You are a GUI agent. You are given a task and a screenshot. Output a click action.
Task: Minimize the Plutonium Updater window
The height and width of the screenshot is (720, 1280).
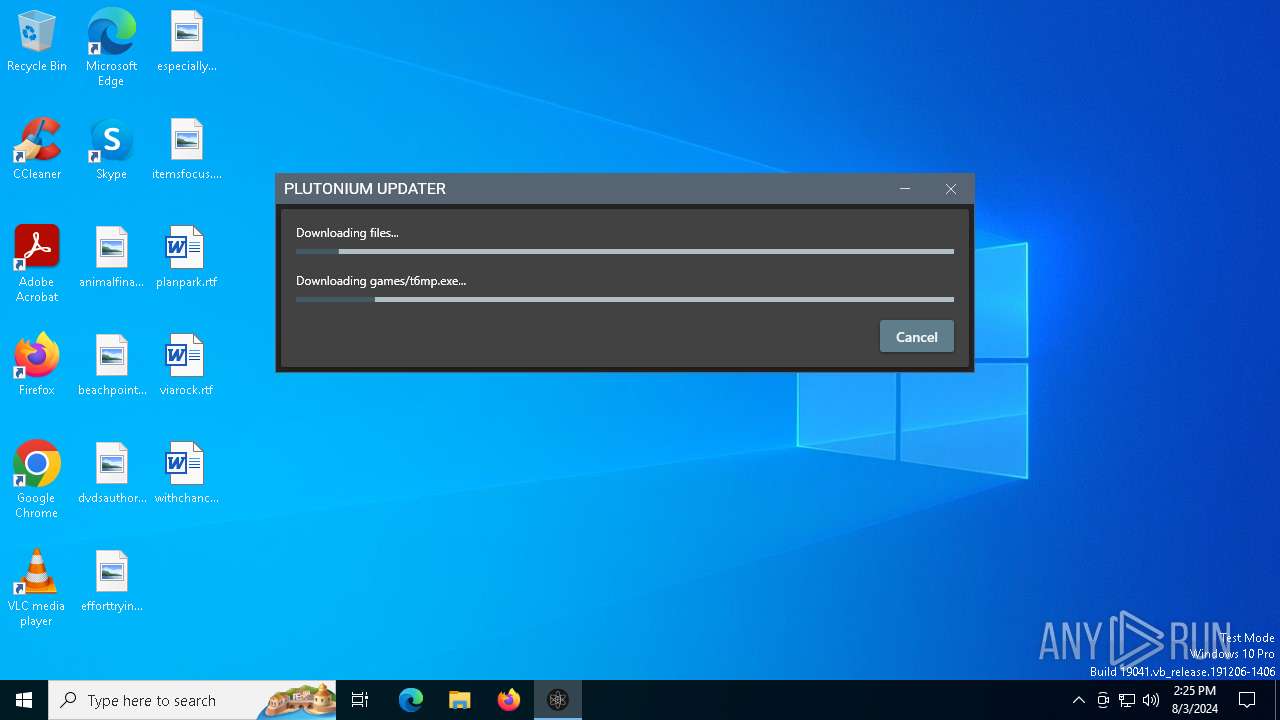(x=905, y=189)
